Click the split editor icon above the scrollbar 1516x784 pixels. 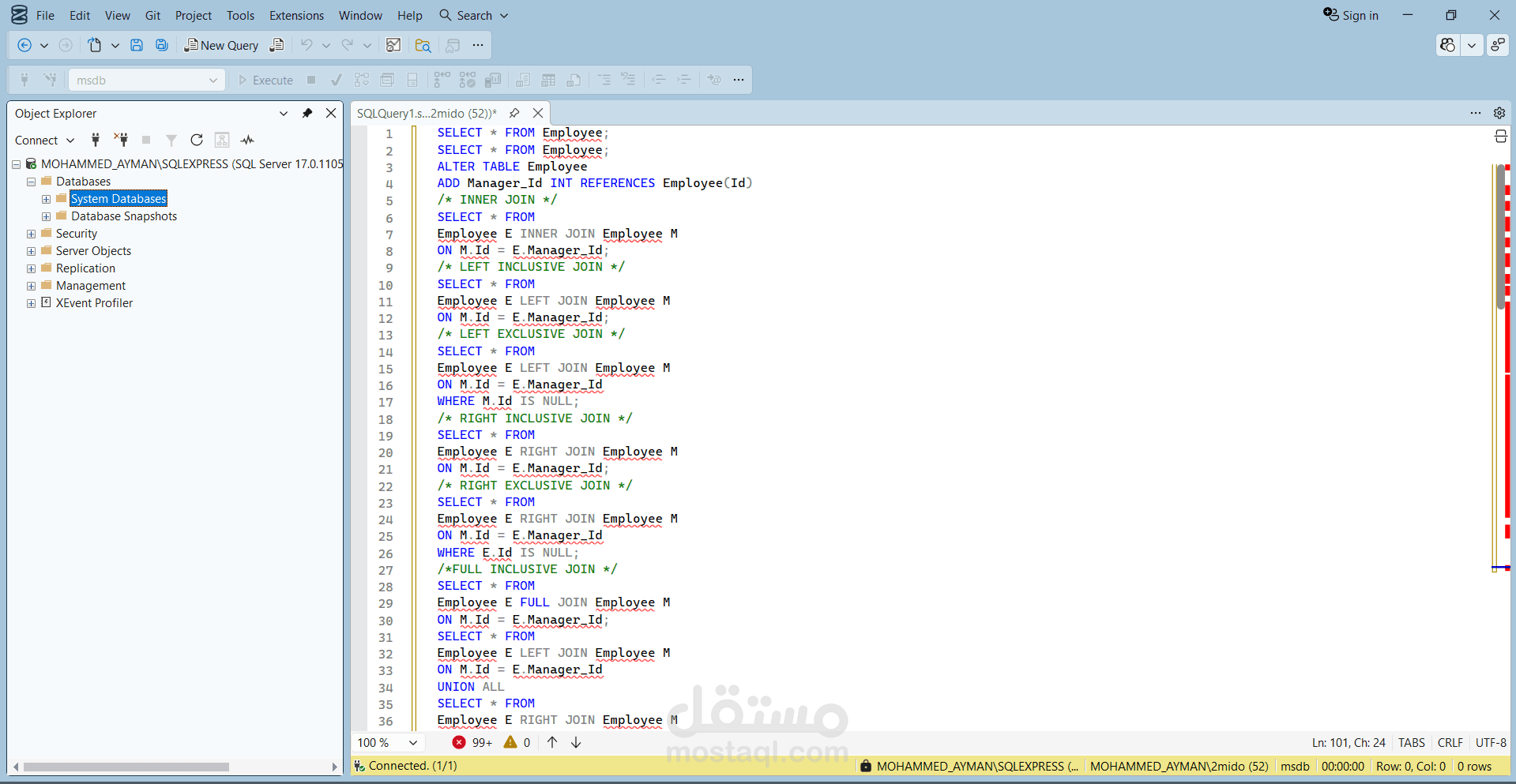pyautogui.click(x=1501, y=137)
